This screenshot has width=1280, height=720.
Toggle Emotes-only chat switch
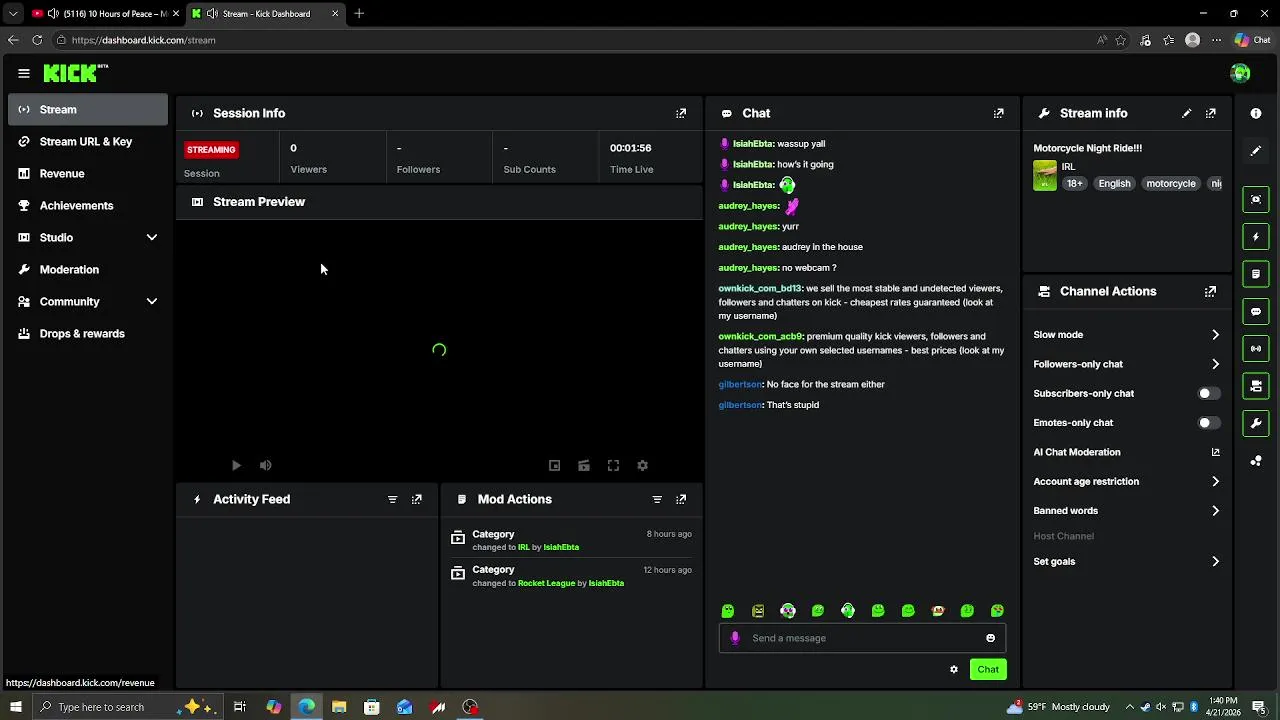click(1210, 423)
